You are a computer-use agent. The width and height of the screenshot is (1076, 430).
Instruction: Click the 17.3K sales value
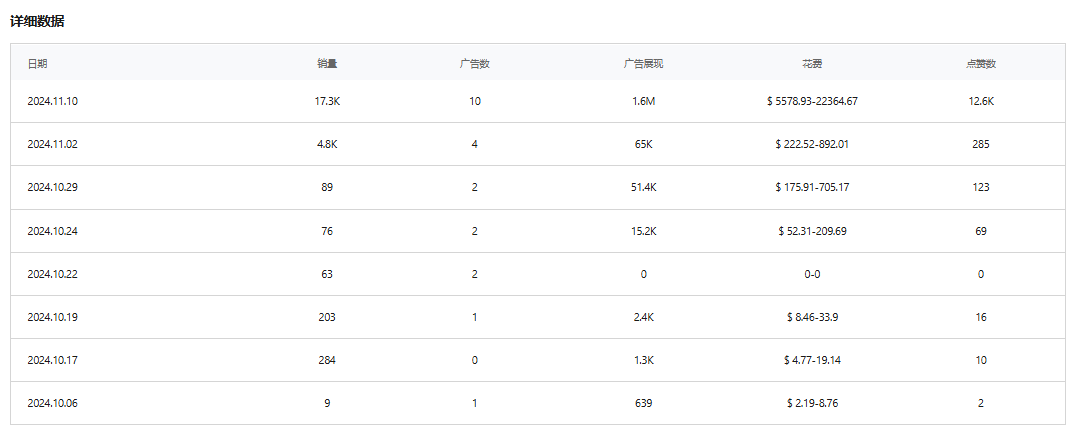click(327, 101)
